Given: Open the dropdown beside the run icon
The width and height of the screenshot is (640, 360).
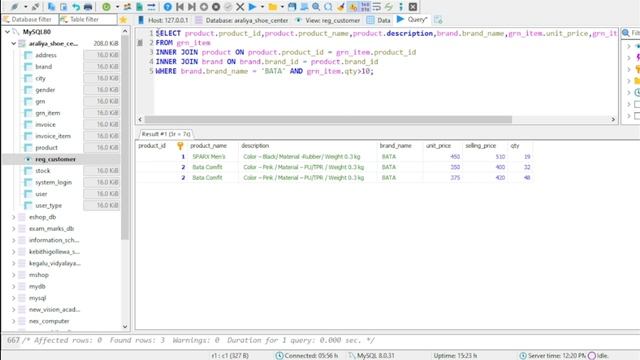Looking at the screenshot, I should point(262,7).
